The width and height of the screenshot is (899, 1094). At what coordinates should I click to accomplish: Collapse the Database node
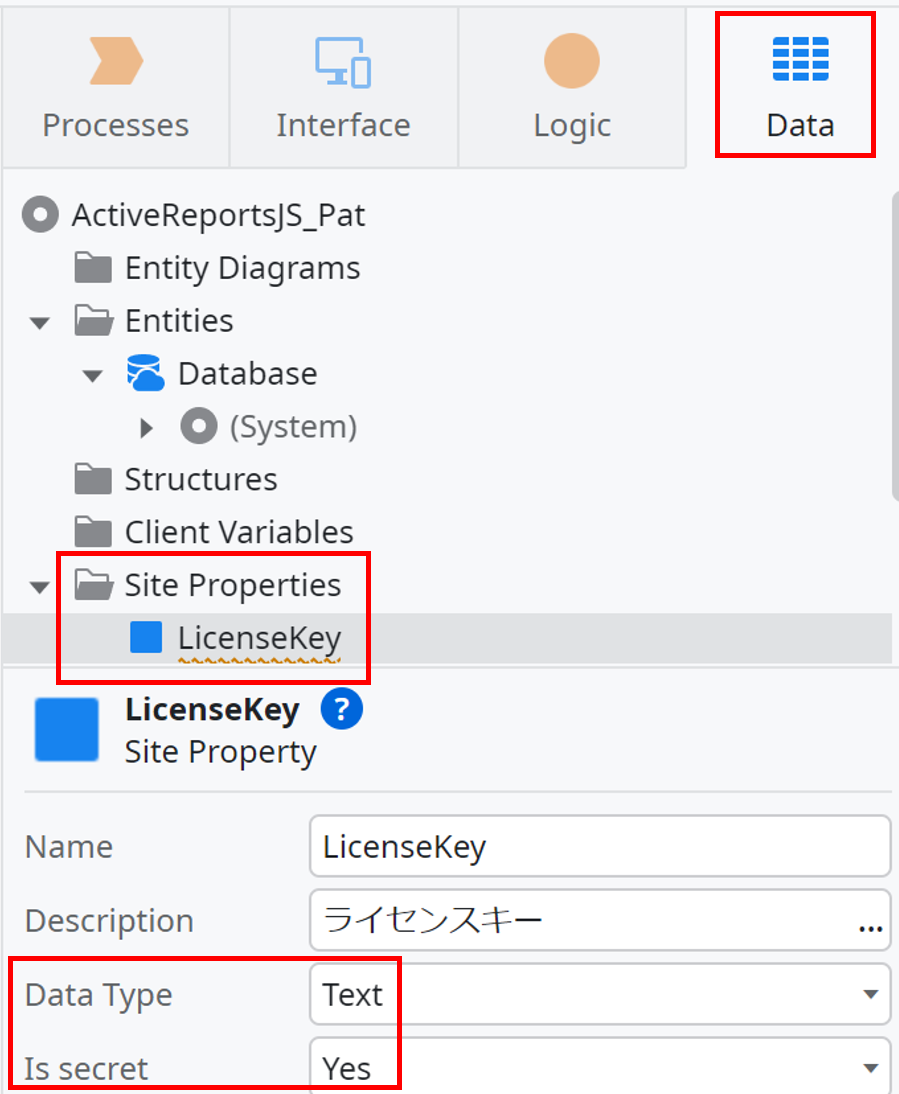click(93, 376)
